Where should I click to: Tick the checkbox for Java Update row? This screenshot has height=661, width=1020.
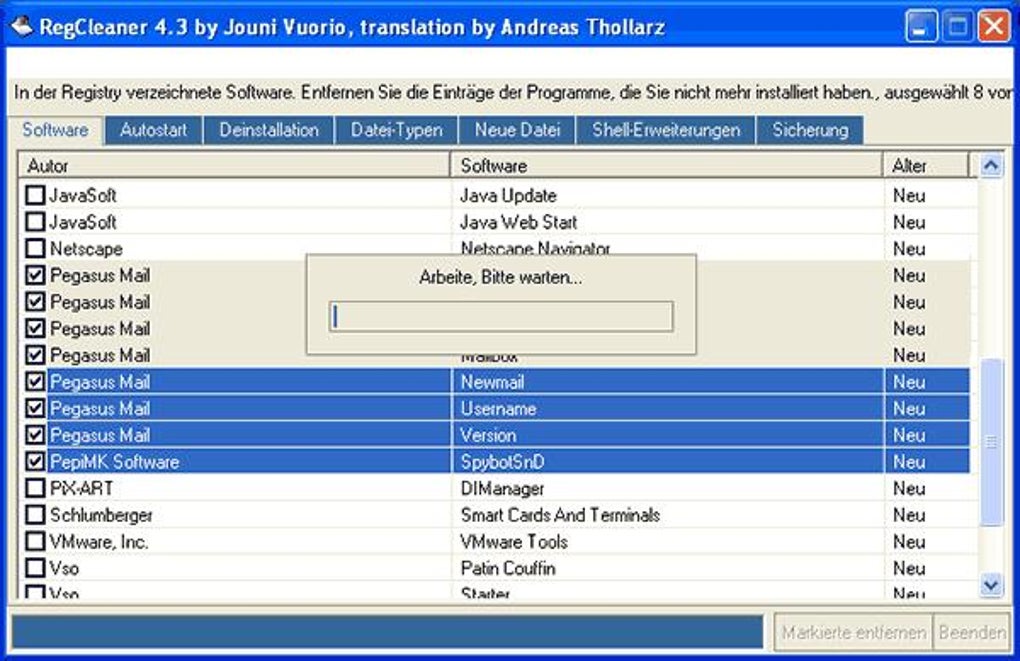coord(35,195)
